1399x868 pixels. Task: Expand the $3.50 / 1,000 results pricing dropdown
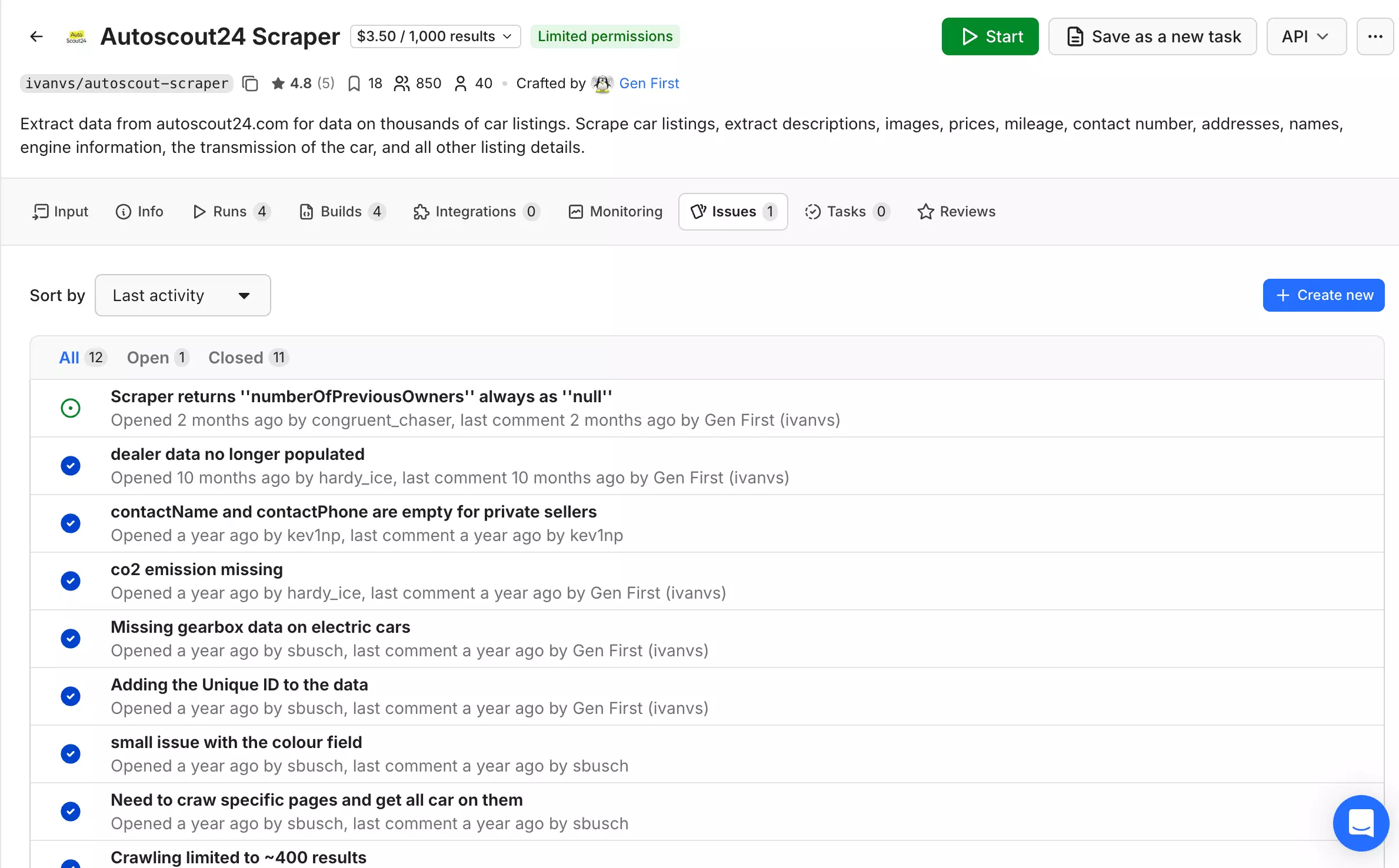(435, 36)
